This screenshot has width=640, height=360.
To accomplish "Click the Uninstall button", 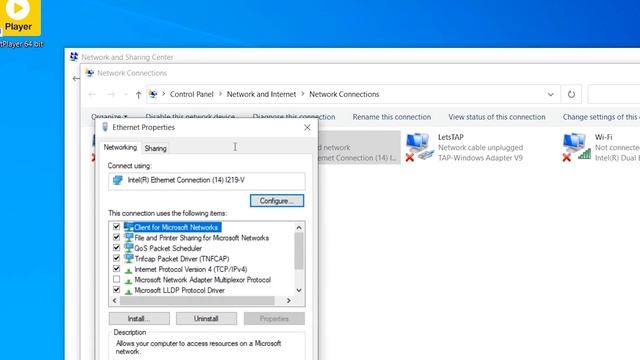I will tap(206, 318).
